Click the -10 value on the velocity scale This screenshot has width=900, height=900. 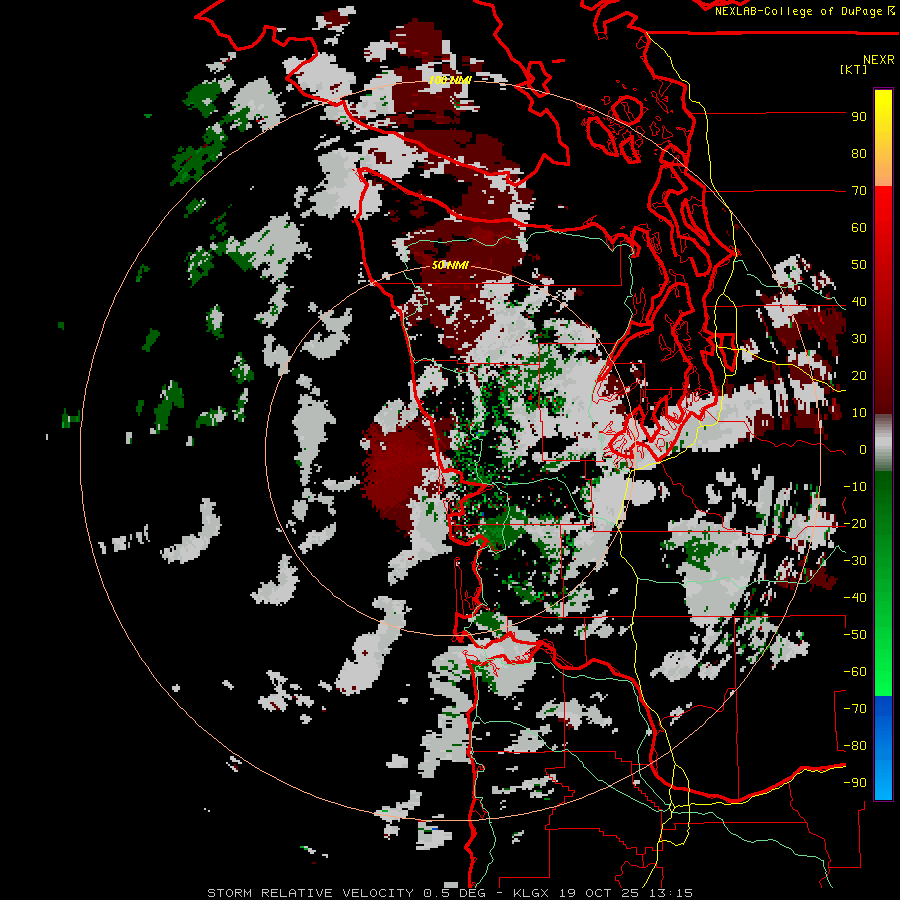tap(855, 487)
